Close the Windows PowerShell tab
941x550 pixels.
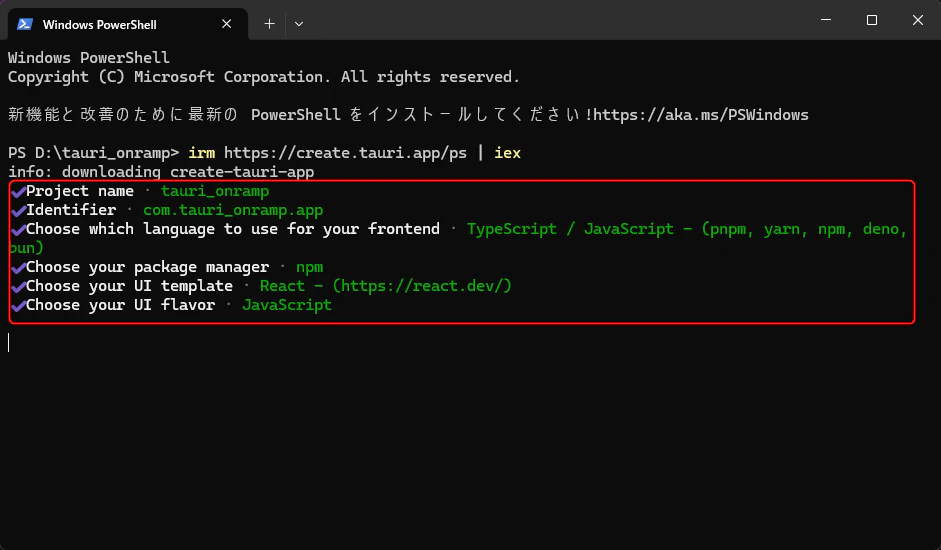click(226, 24)
